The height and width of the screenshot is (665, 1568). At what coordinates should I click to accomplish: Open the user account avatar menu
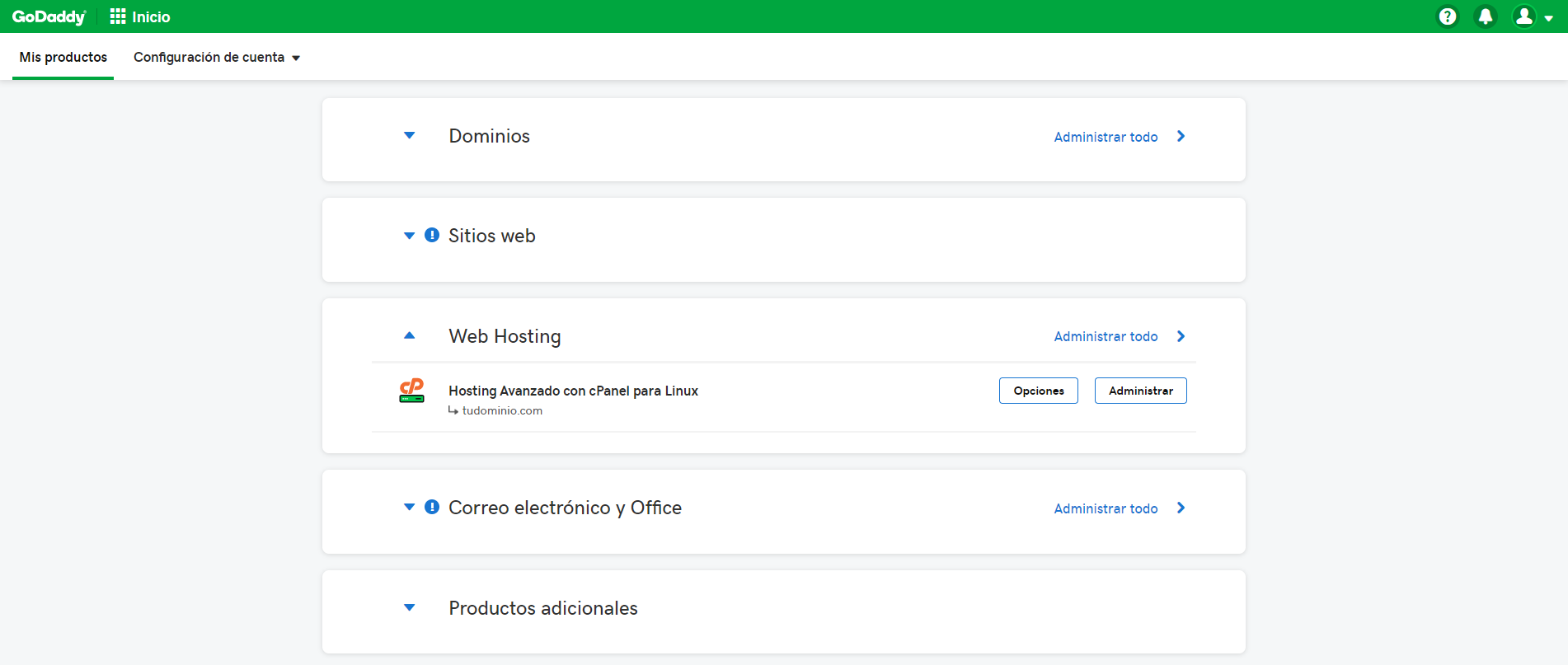point(1523,16)
